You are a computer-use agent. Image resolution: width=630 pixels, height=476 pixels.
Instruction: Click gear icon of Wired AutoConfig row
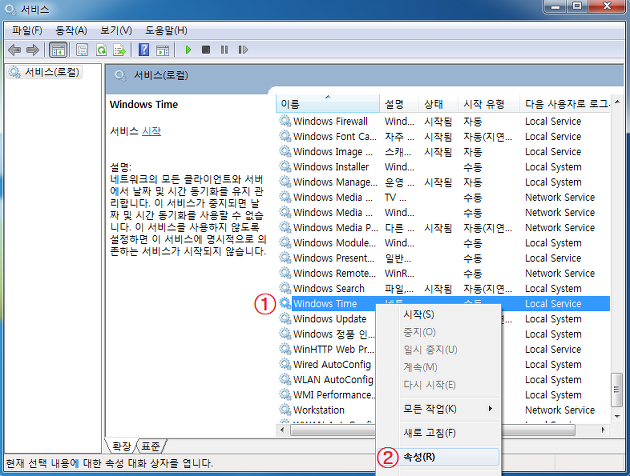[x=285, y=364]
